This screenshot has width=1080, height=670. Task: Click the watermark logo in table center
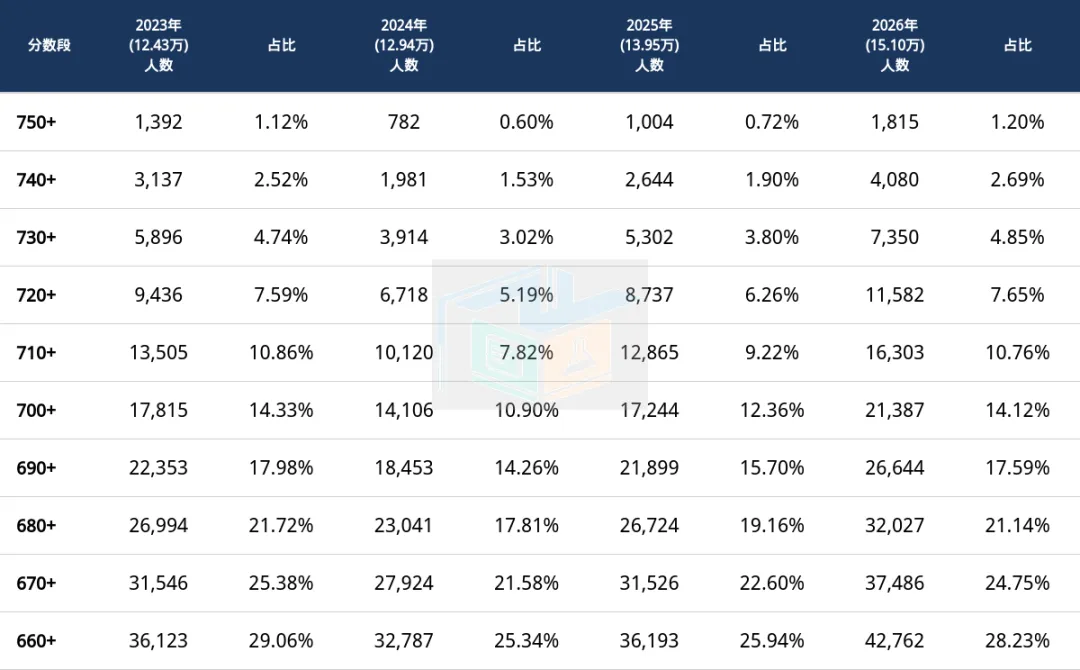click(x=540, y=335)
